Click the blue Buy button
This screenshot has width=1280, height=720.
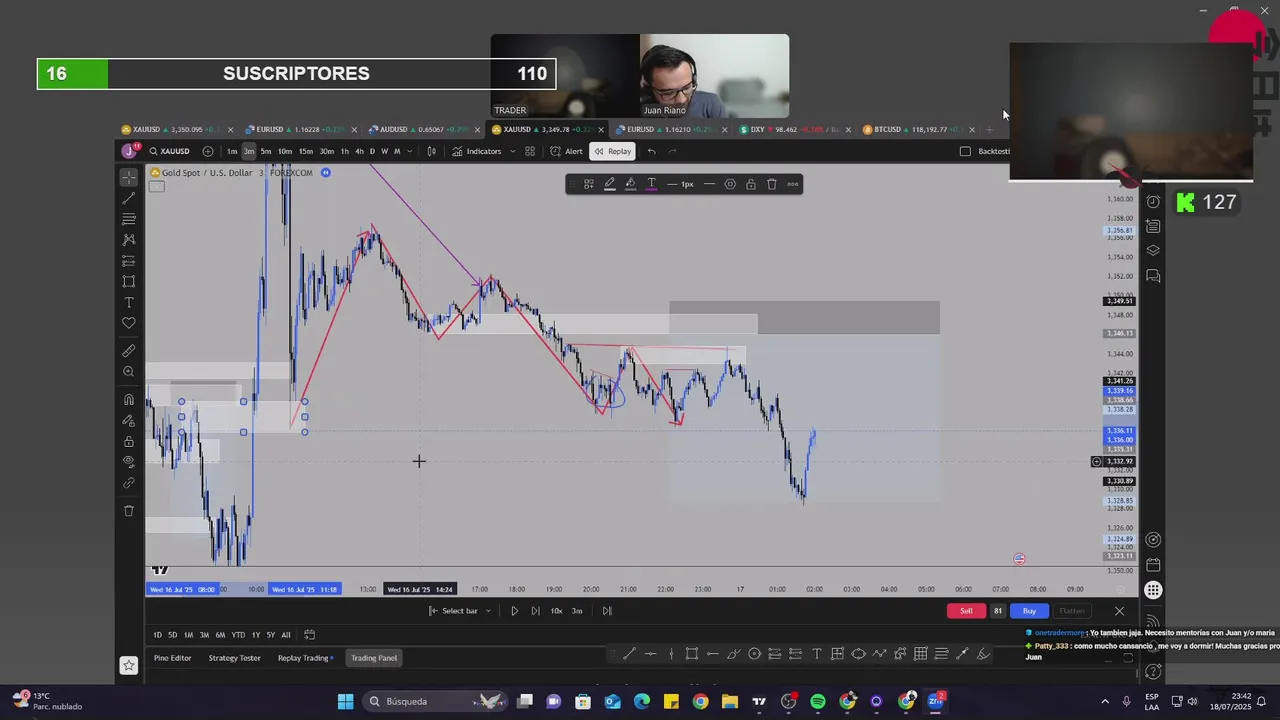1029,611
